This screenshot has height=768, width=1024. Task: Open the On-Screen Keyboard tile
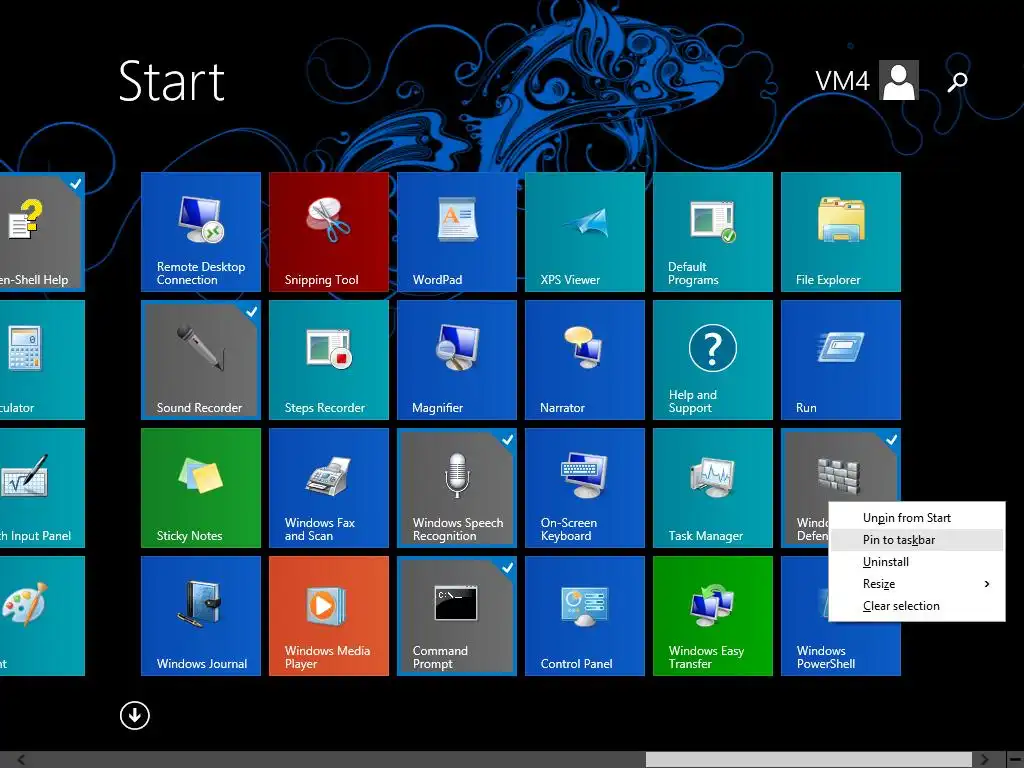pos(584,488)
